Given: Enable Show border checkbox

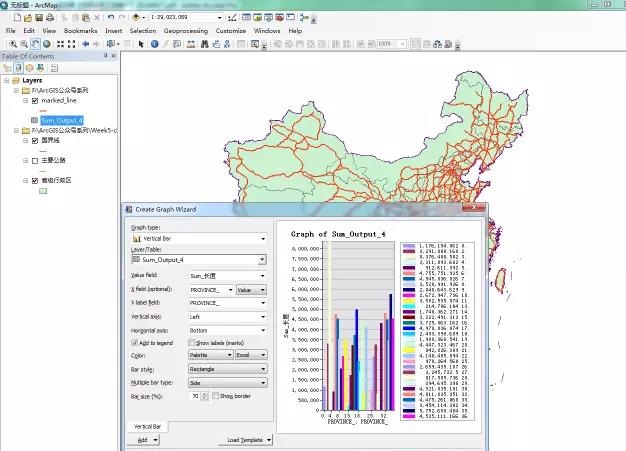Looking at the screenshot, I should pyautogui.click(x=216, y=396).
